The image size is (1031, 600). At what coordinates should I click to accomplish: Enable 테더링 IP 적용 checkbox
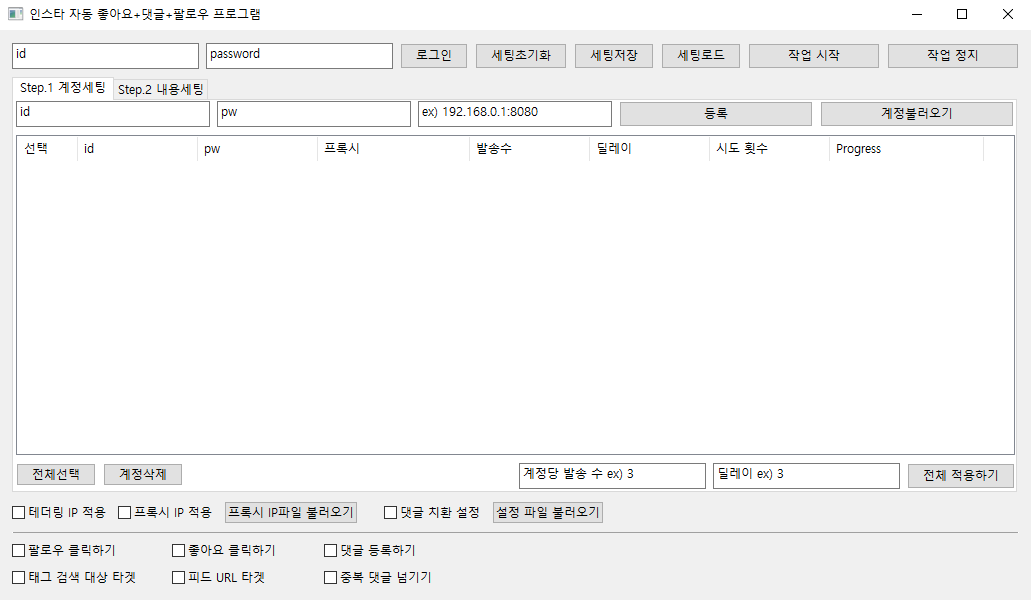(19, 513)
